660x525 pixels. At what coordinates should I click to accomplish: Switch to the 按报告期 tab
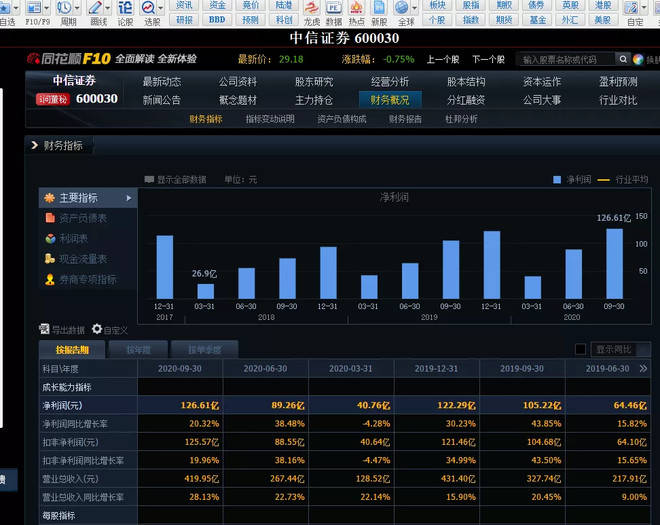tap(72, 349)
